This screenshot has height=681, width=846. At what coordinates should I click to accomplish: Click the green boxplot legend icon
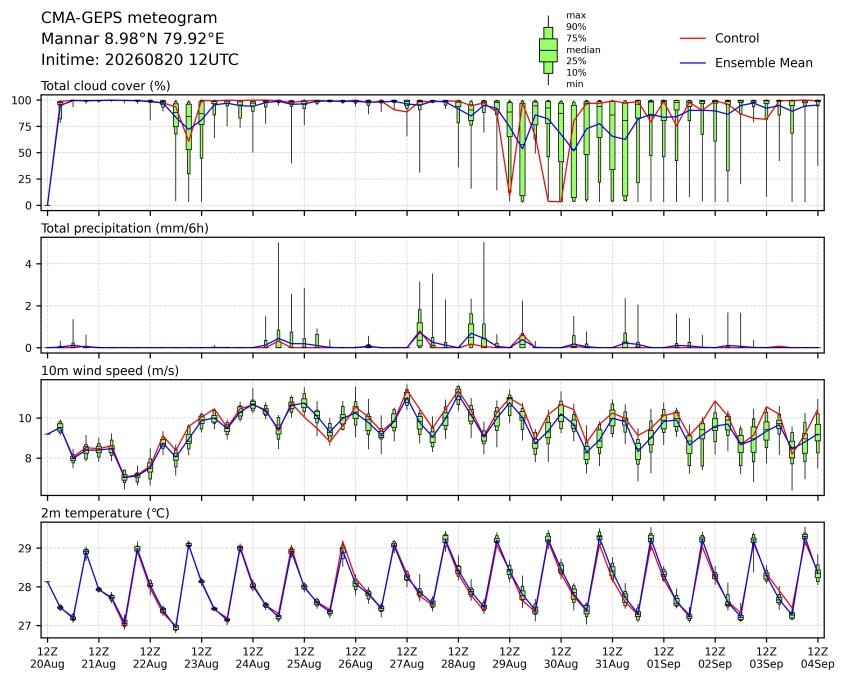[x=548, y=50]
